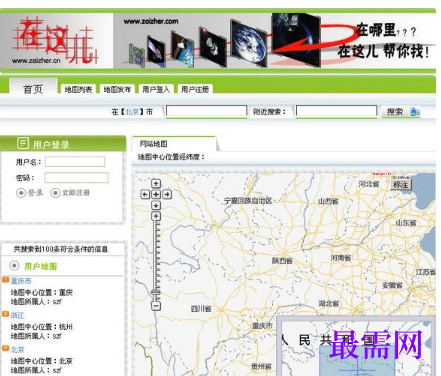Viewport: 441px width, 376px height.
Task: Select 网站地图 tab
Action: pyautogui.click(x=154, y=144)
